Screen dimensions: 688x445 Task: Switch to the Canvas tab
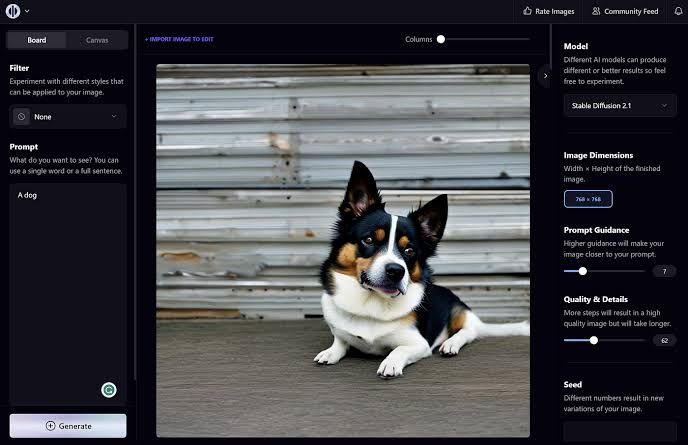[97, 40]
